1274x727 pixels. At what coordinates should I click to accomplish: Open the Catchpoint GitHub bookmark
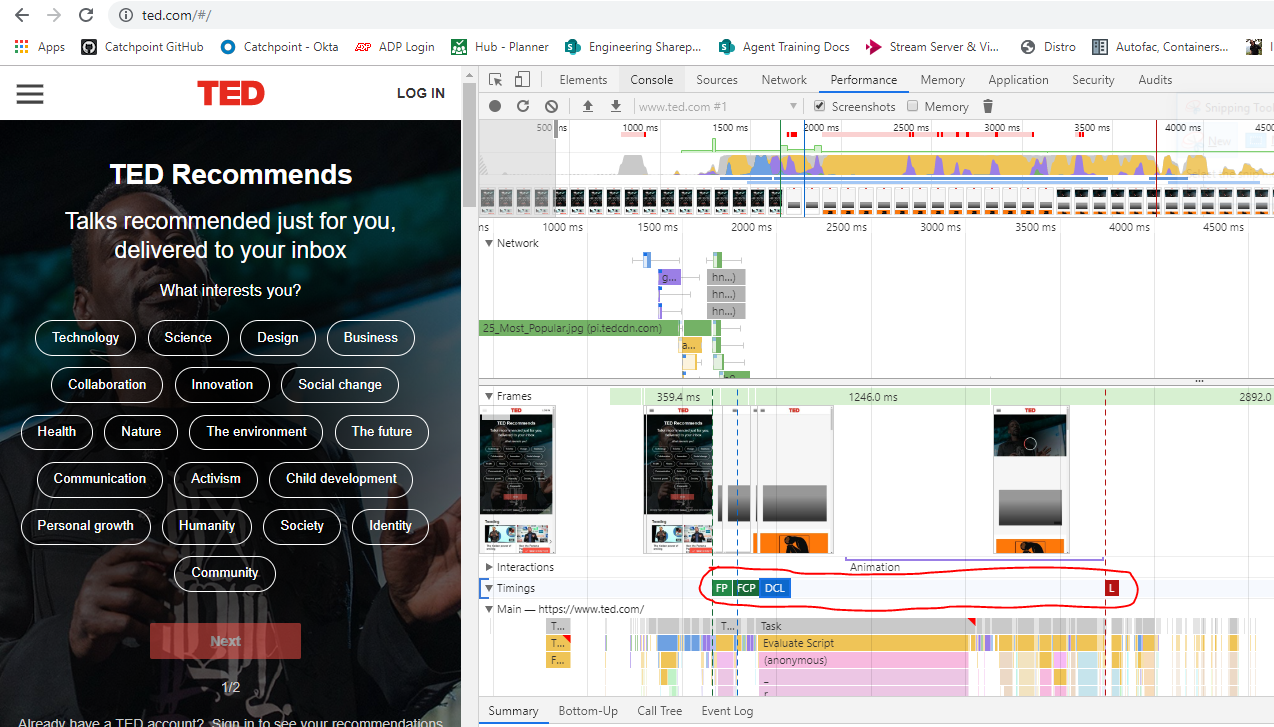[142, 46]
